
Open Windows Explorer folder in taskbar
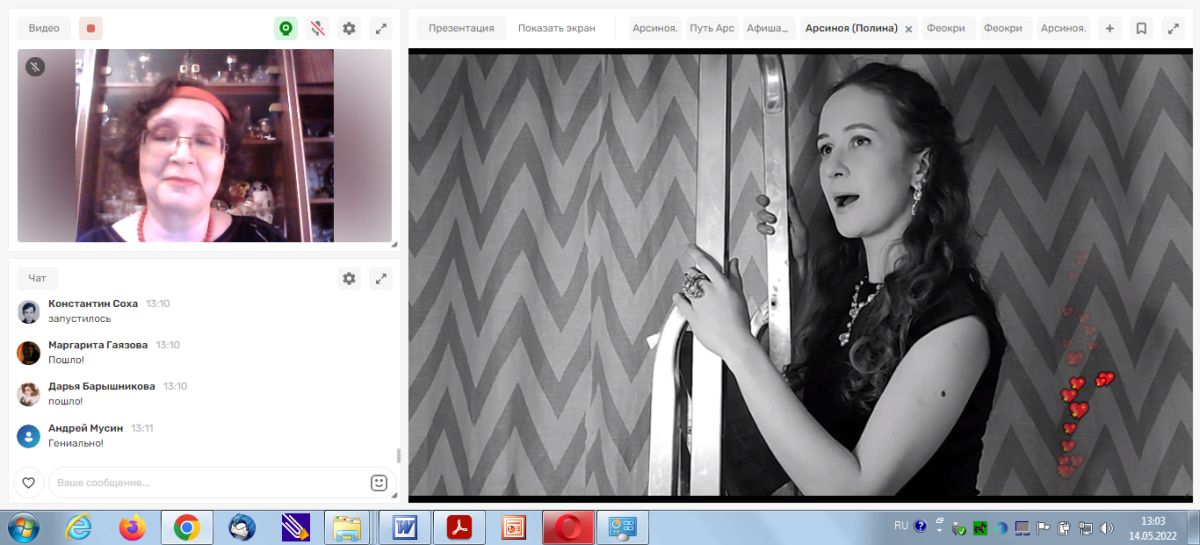347,527
